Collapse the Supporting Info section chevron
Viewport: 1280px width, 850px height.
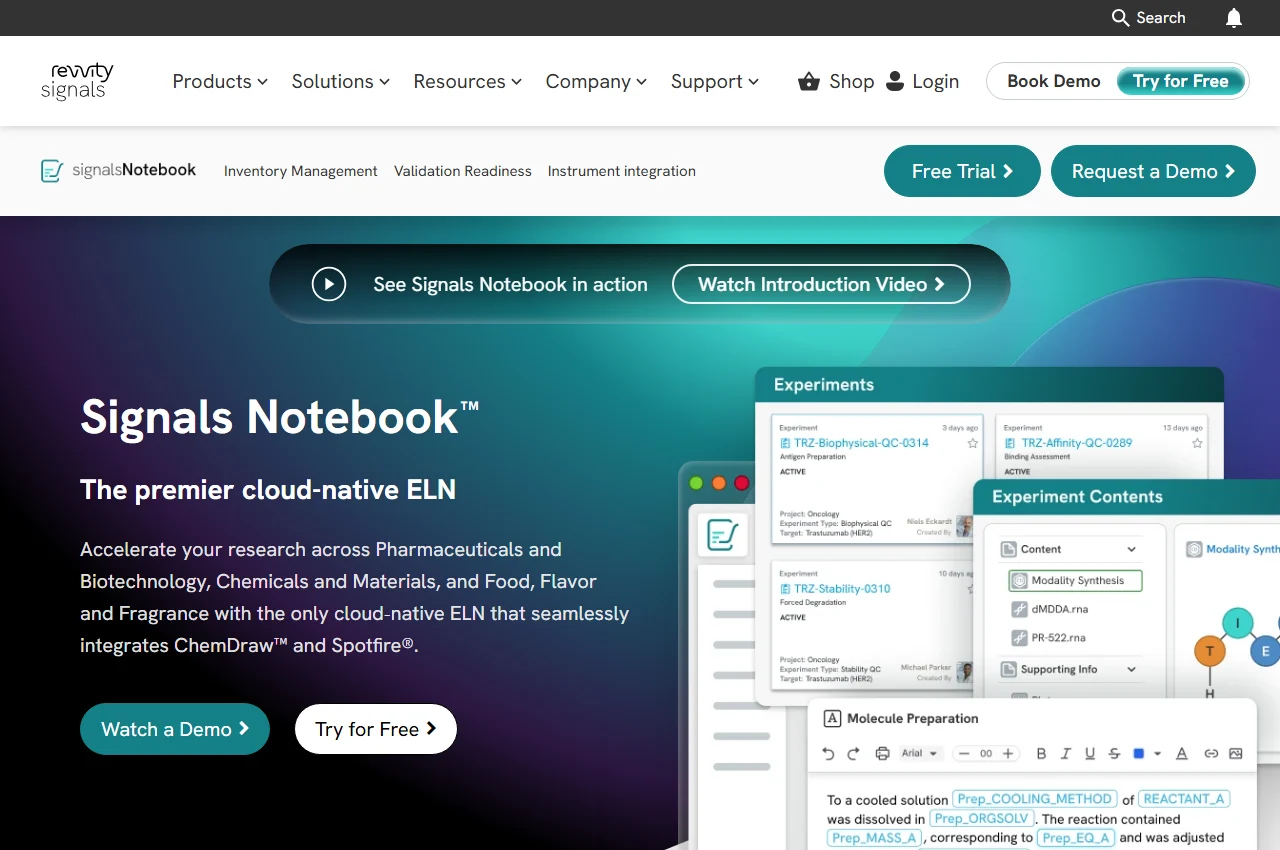pos(1132,669)
